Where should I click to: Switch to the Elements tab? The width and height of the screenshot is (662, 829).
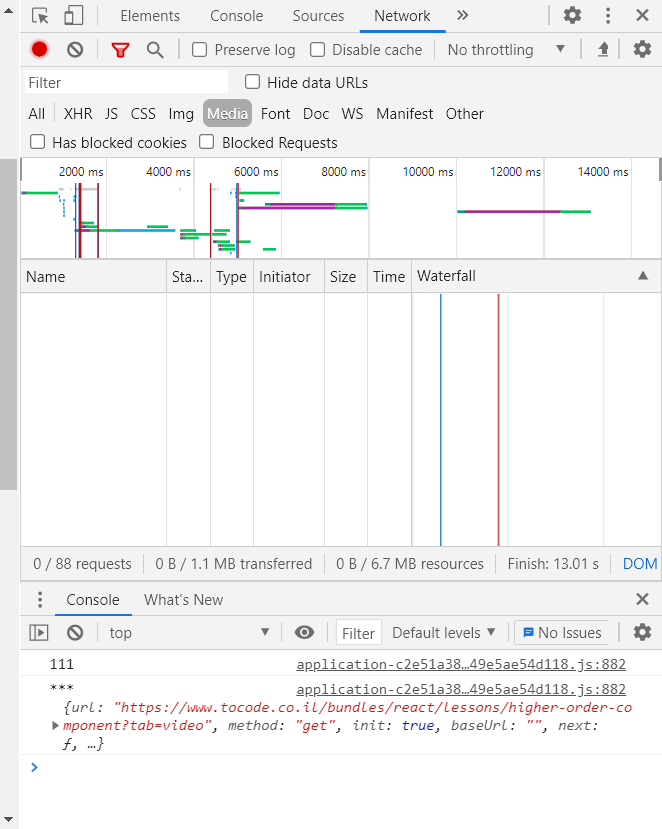[150, 16]
